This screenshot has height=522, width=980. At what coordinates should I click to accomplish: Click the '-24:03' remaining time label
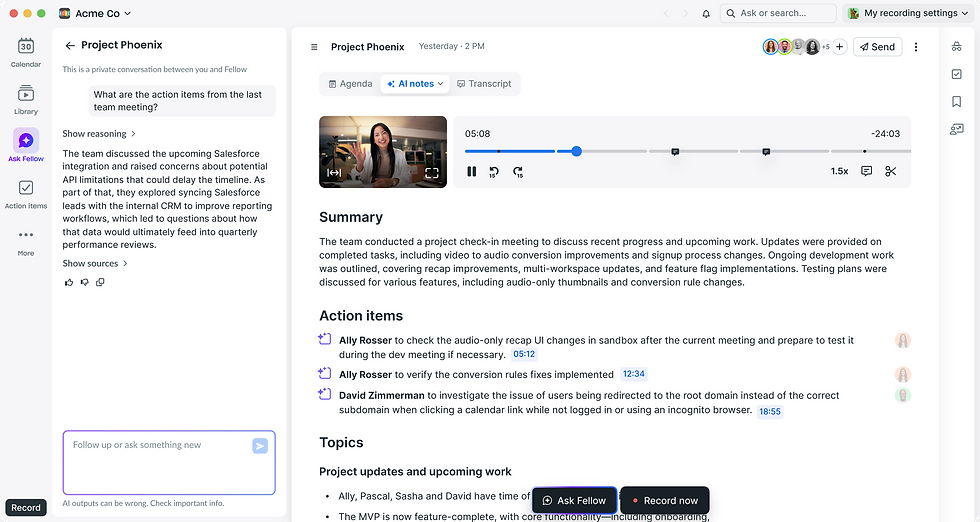[x=886, y=134]
